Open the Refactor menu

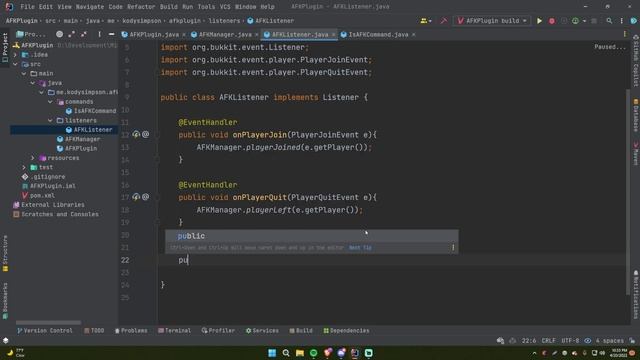141,7
